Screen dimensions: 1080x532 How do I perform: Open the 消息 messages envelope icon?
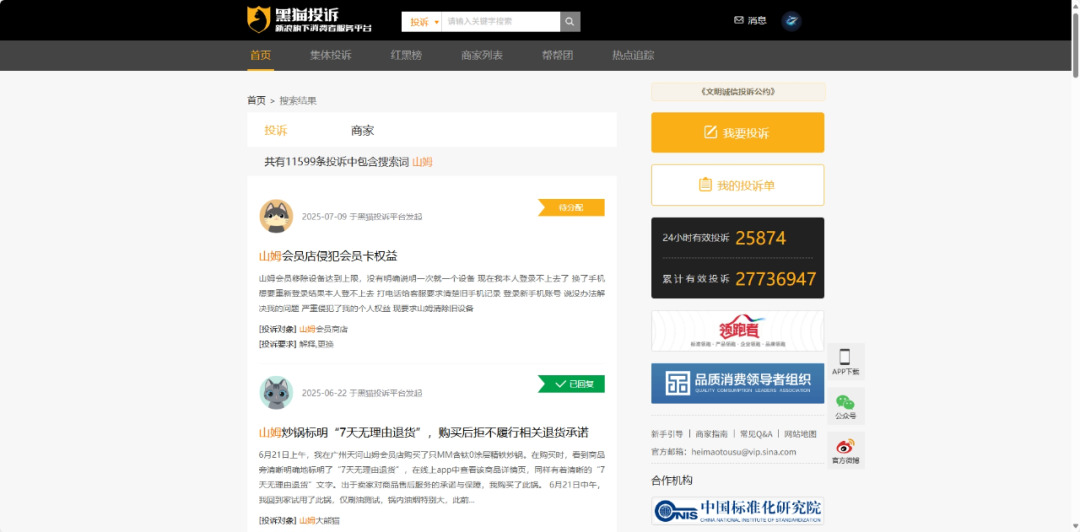click(x=739, y=20)
